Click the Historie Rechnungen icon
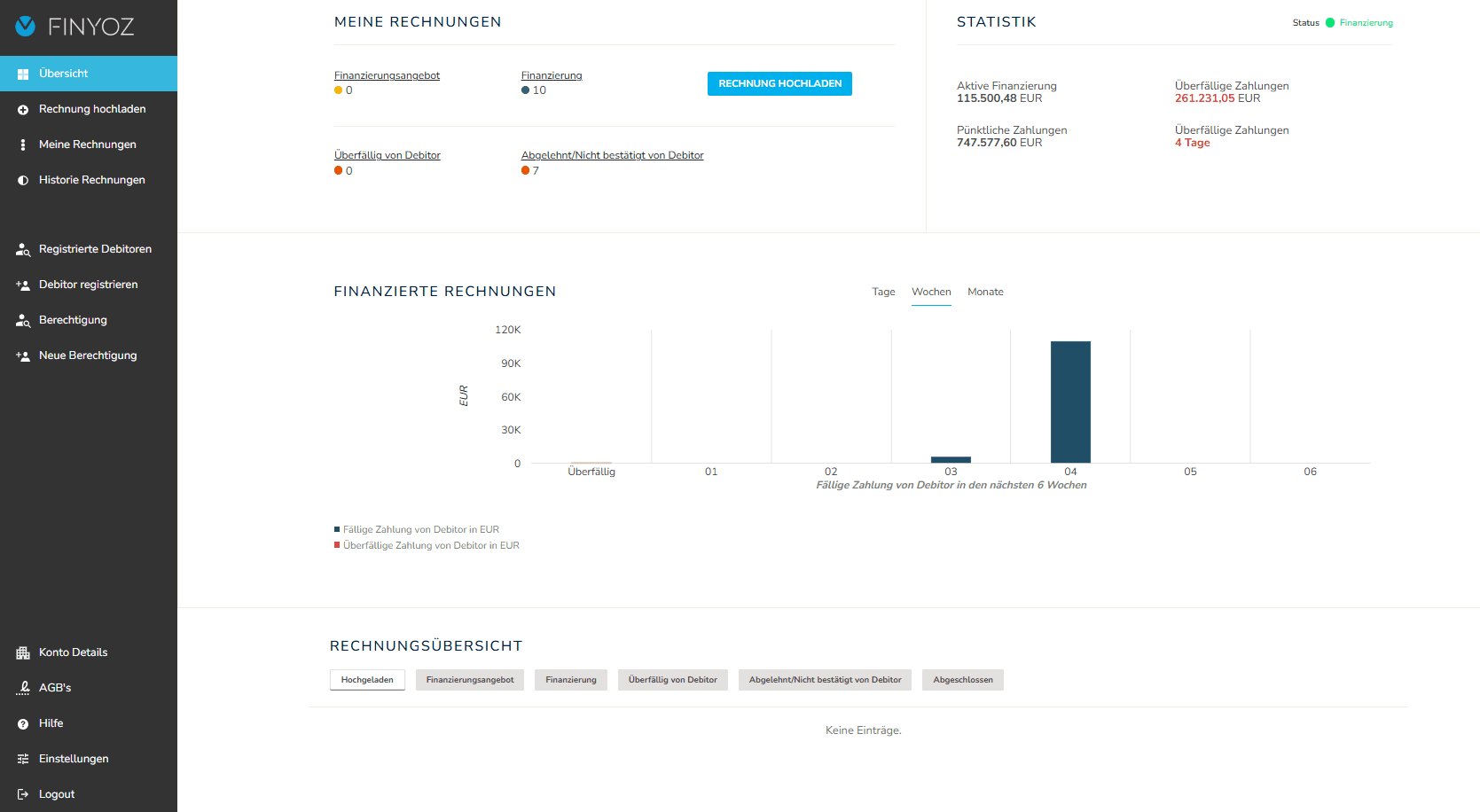Screen dimensions: 1480x812 (22, 179)
